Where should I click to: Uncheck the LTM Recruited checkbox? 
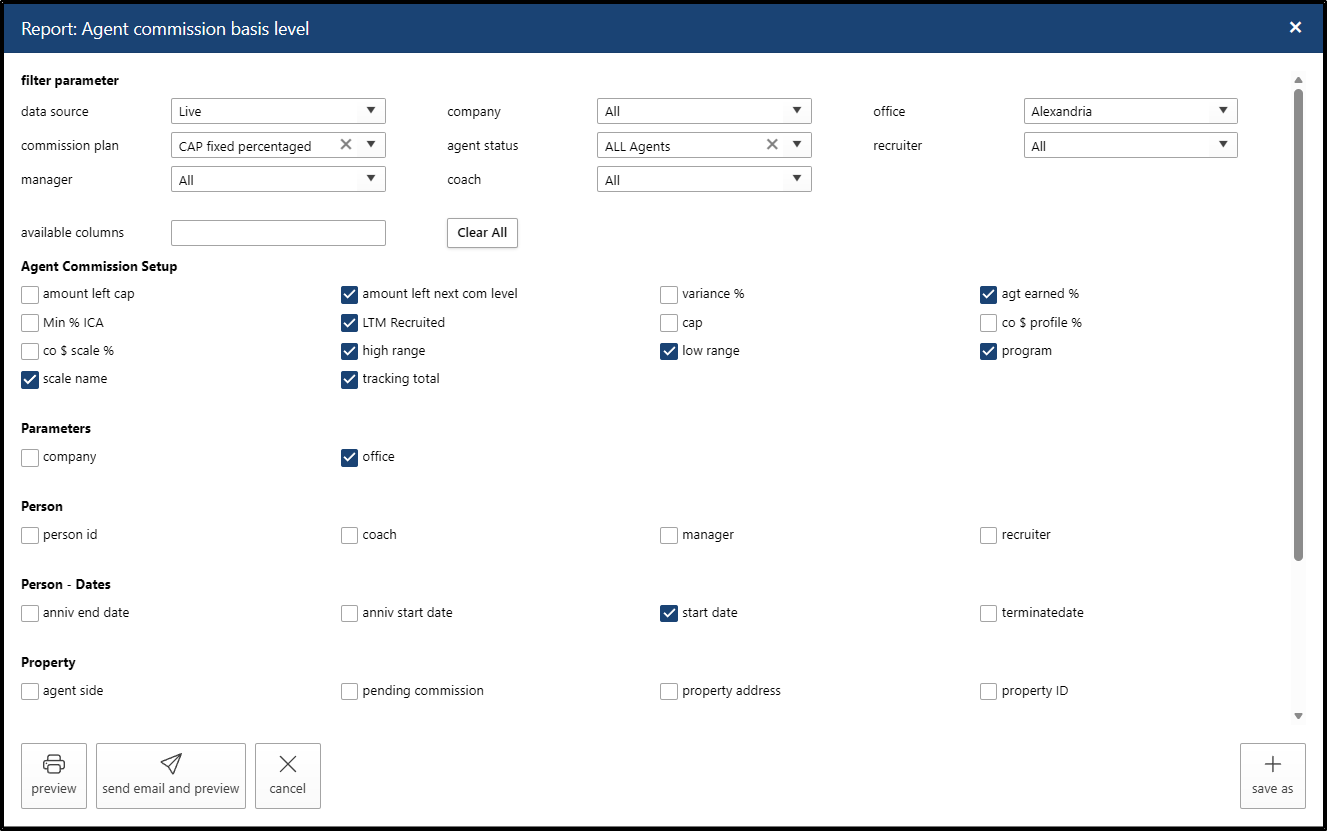(x=350, y=323)
